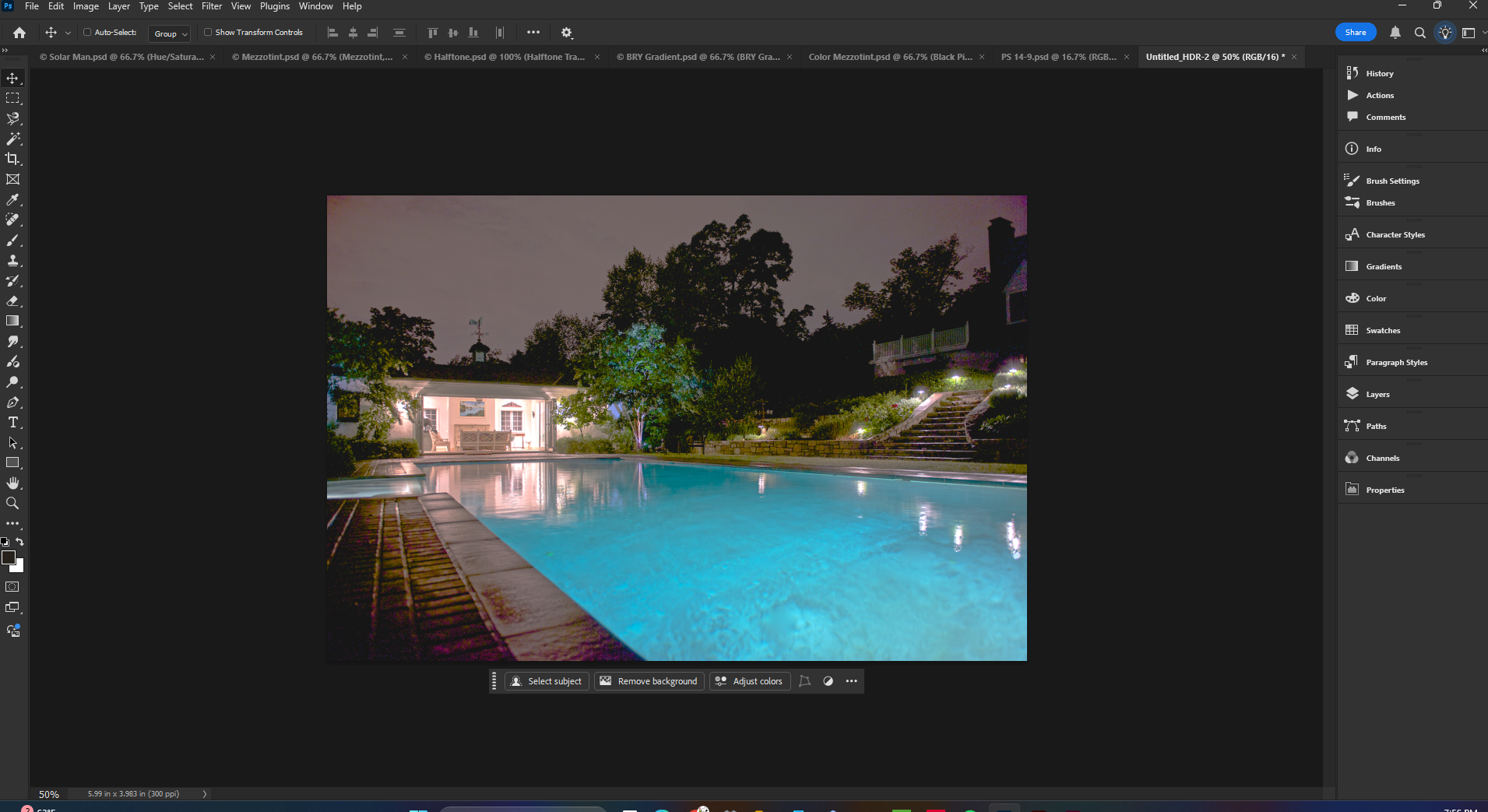Open the Brushes panel
The height and width of the screenshot is (812, 1488).
click(x=1380, y=202)
